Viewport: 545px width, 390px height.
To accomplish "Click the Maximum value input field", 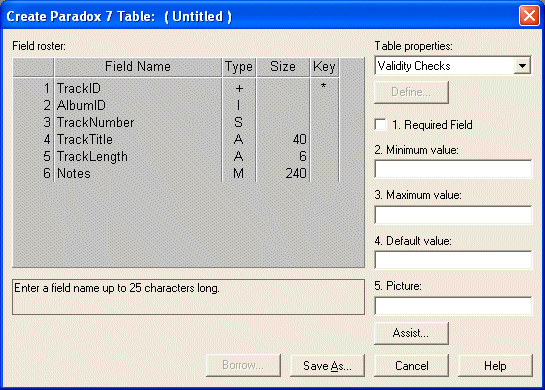I will click(453, 214).
